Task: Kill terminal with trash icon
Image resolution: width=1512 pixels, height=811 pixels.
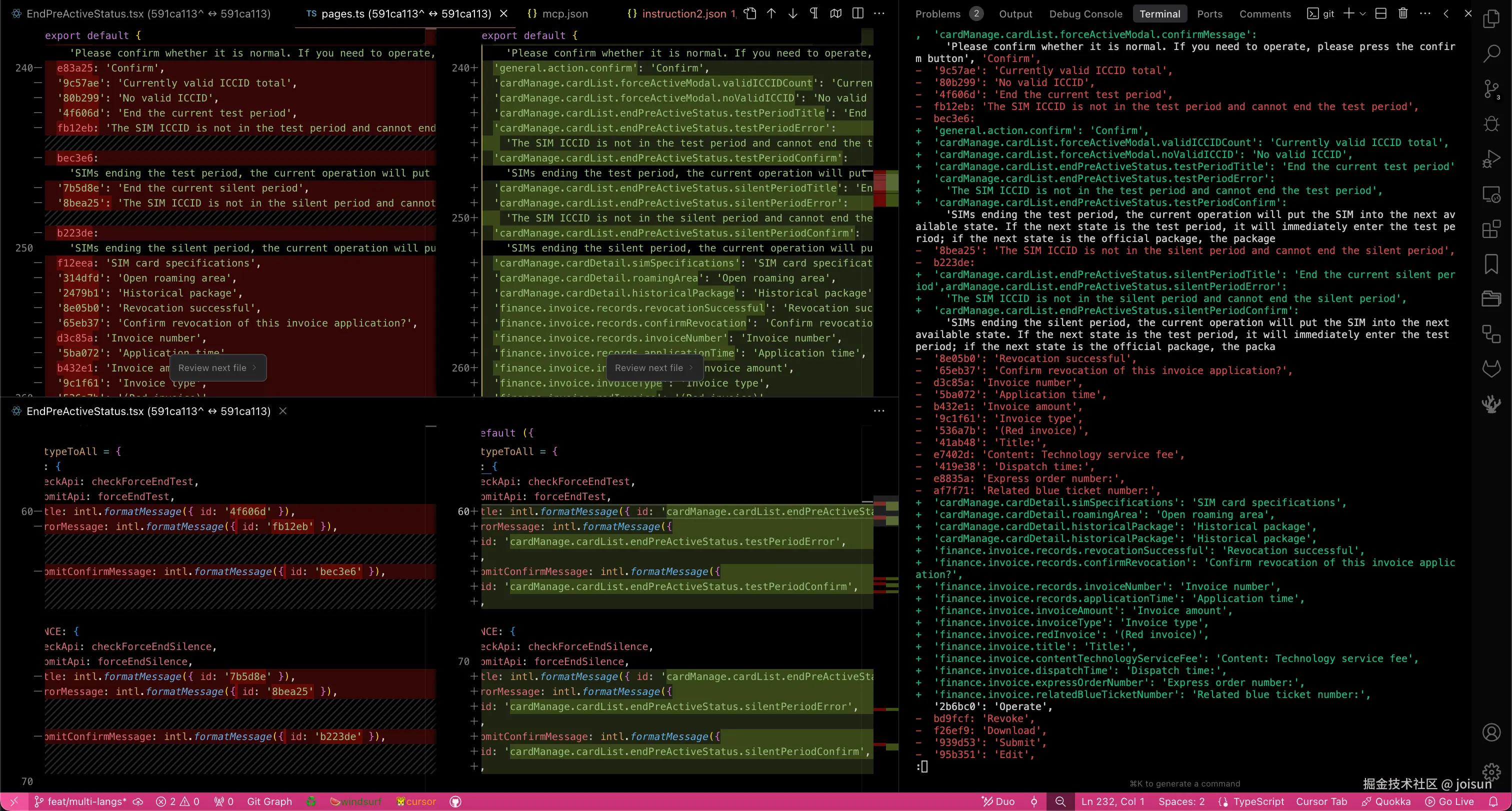Action: (1403, 13)
